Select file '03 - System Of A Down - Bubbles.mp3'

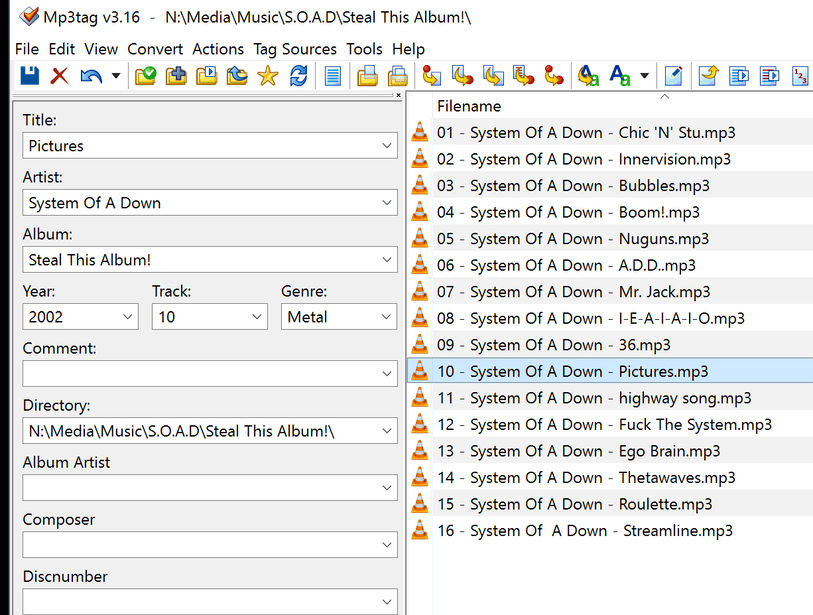(573, 186)
